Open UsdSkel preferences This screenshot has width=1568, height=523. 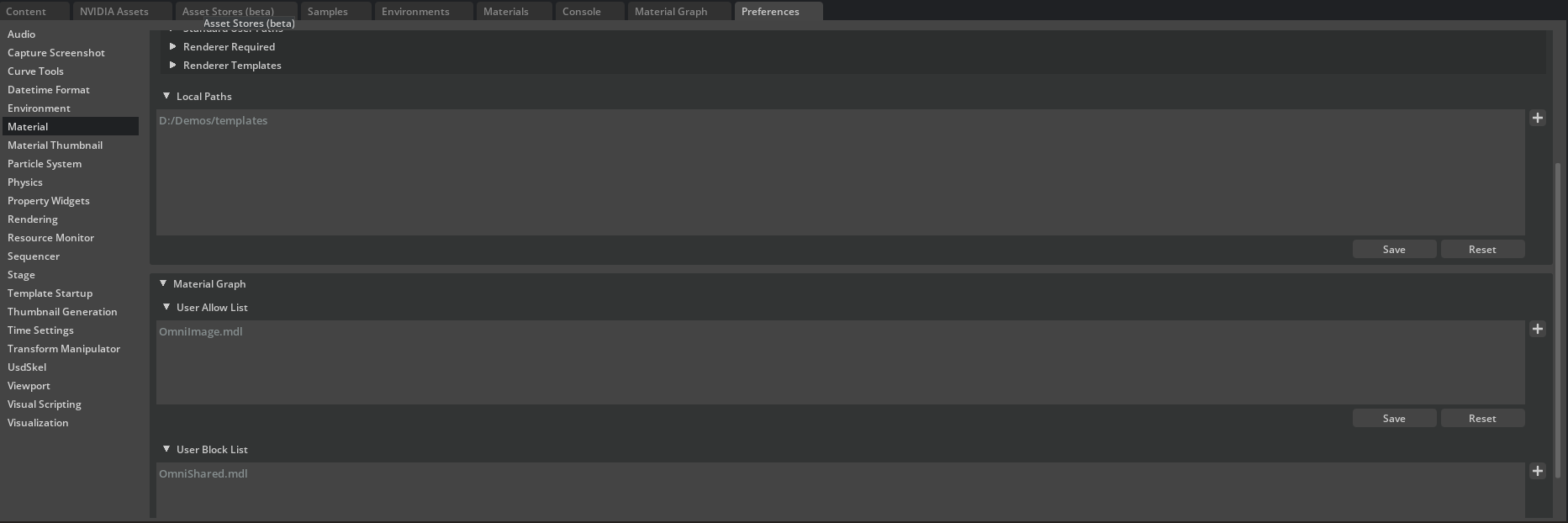click(x=71, y=367)
